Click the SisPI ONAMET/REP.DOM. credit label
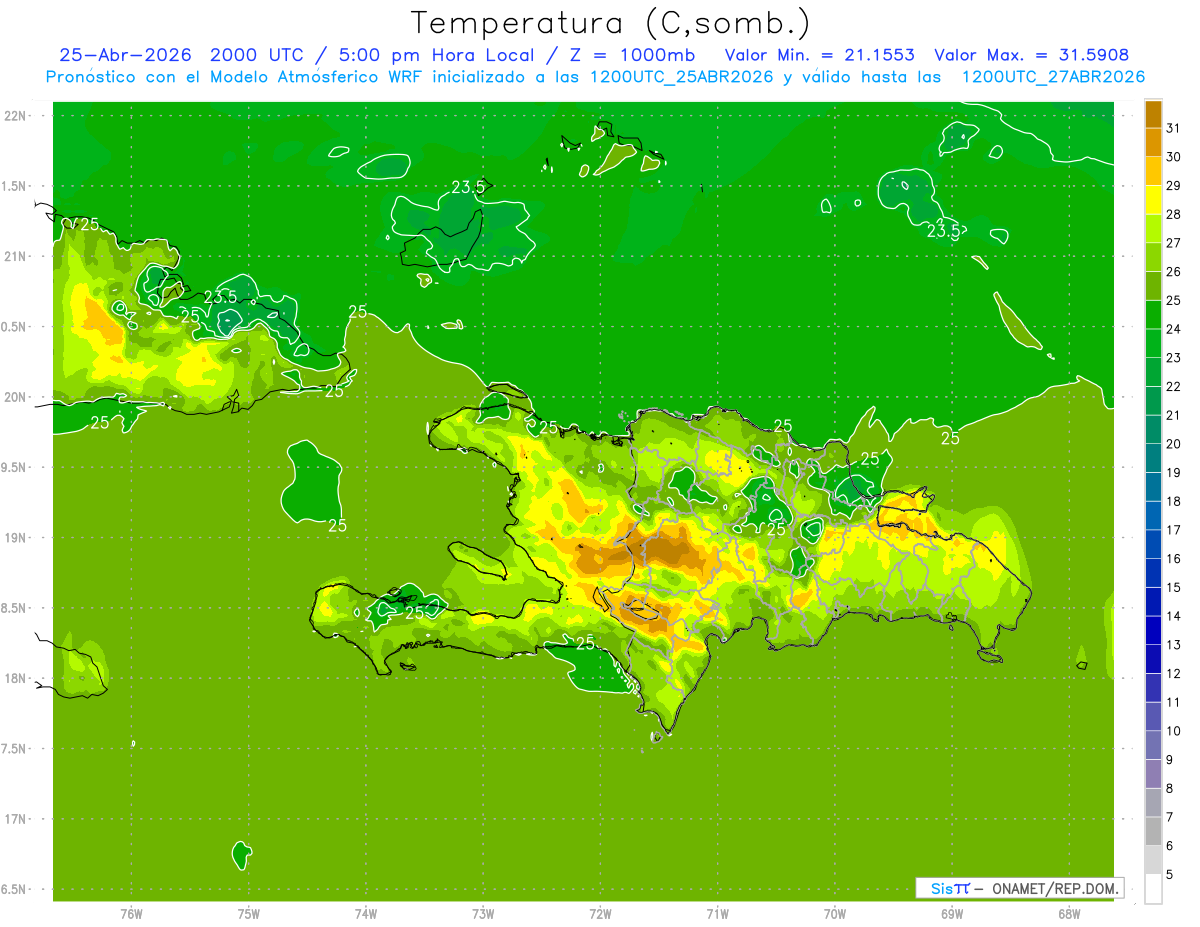1200x927 pixels. tap(1018, 888)
